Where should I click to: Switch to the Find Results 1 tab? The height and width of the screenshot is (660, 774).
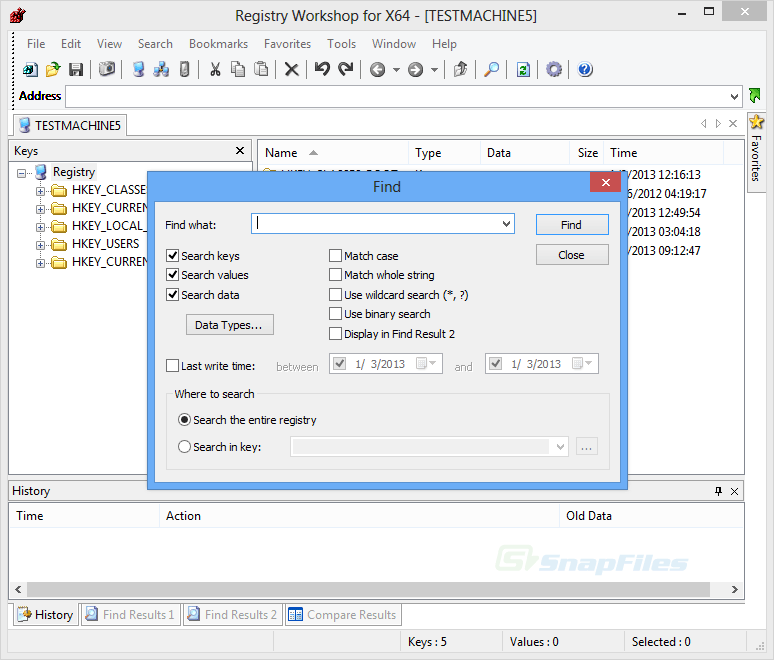click(x=130, y=615)
